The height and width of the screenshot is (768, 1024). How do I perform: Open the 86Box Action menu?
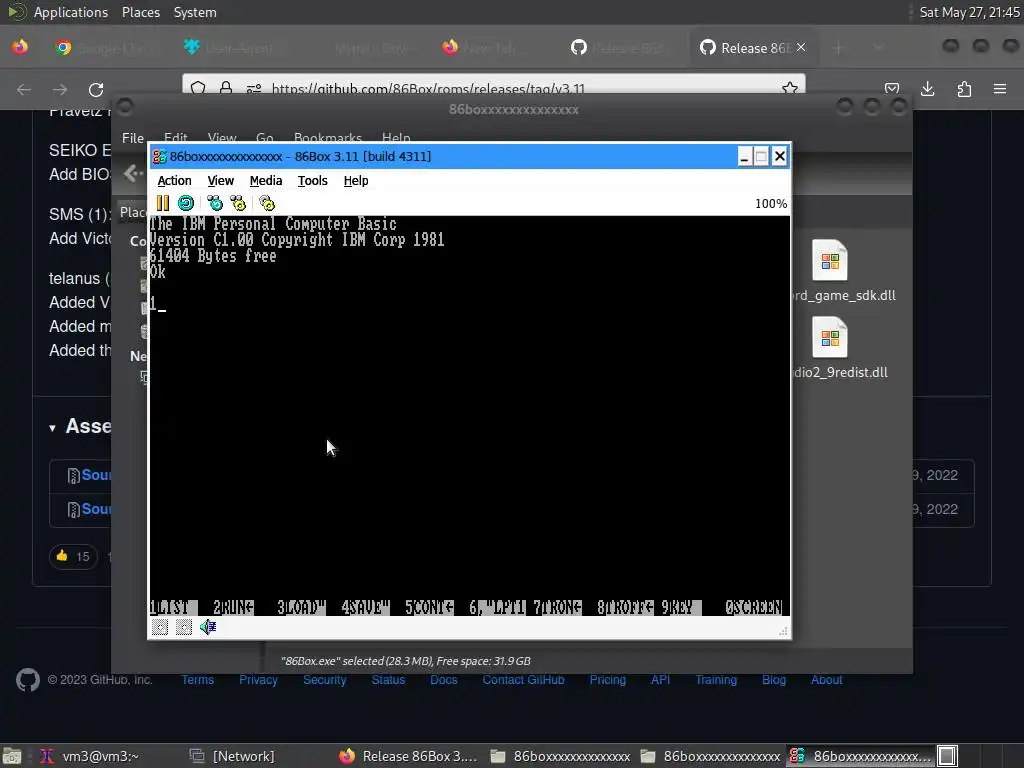coord(174,181)
